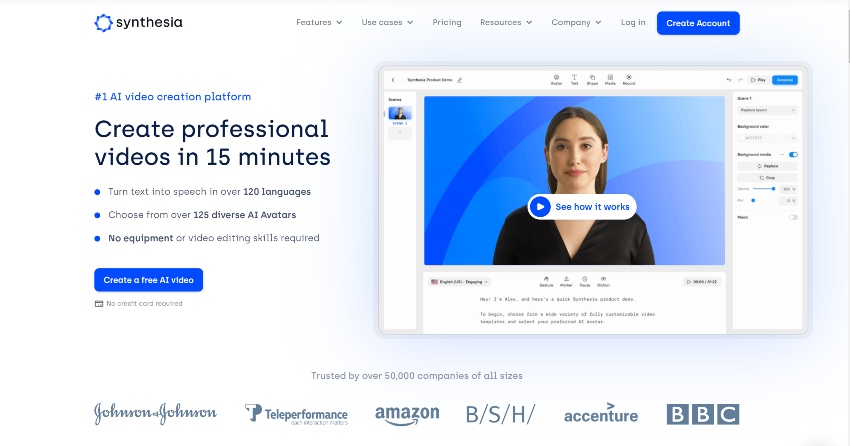Image resolution: width=850 pixels, height=446 pixels.
Task: Click the B/S/H/ logo
Action: tap(500, 414)
